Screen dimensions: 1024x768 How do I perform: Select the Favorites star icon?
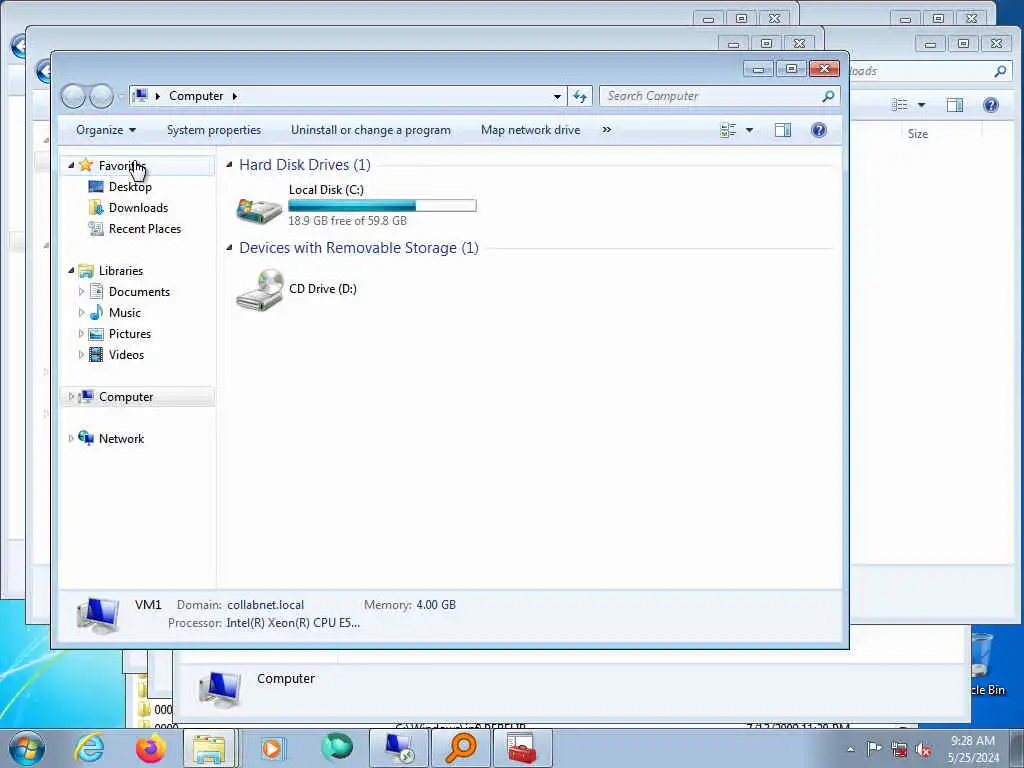86,165
